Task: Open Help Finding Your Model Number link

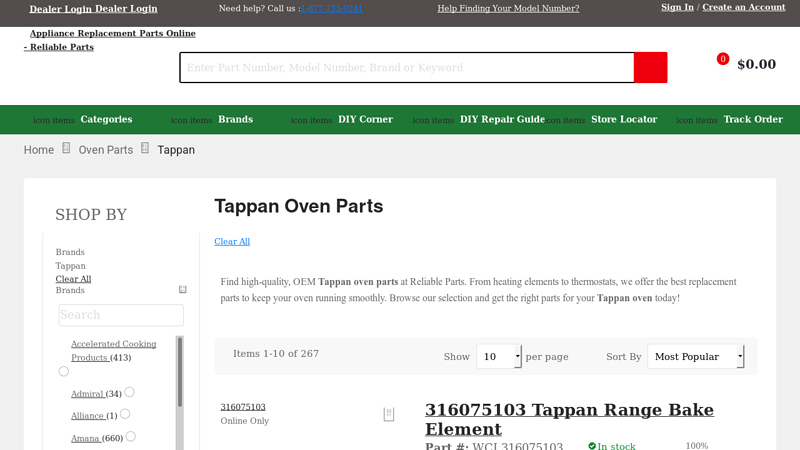Action: [508, 8]
